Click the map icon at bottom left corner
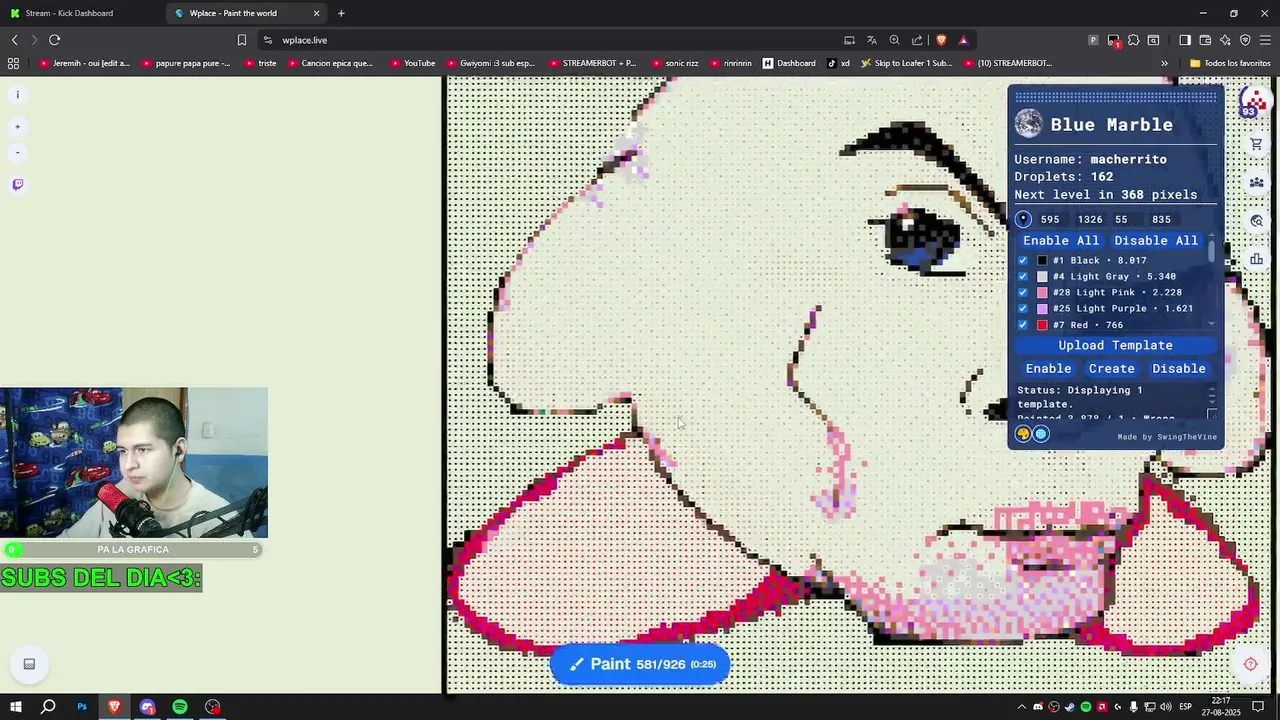1280x720 pixels. pyautogui.click(x=29, y=664)
